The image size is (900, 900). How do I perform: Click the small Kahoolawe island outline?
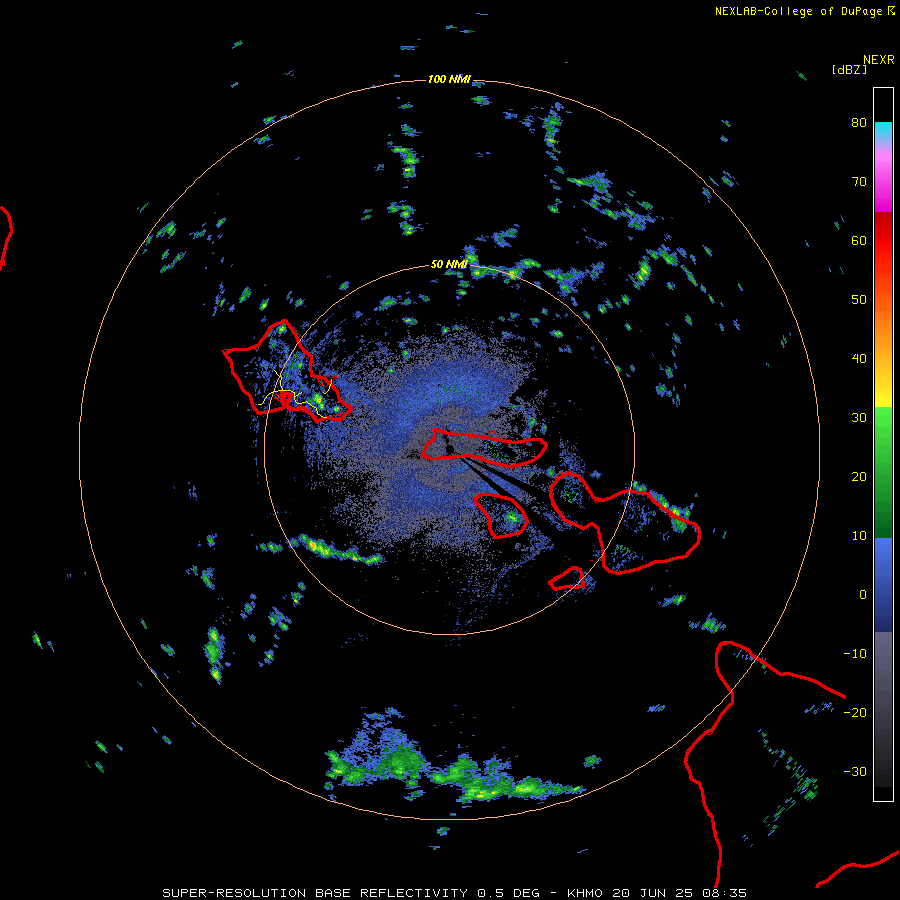(x=567, y=579)
